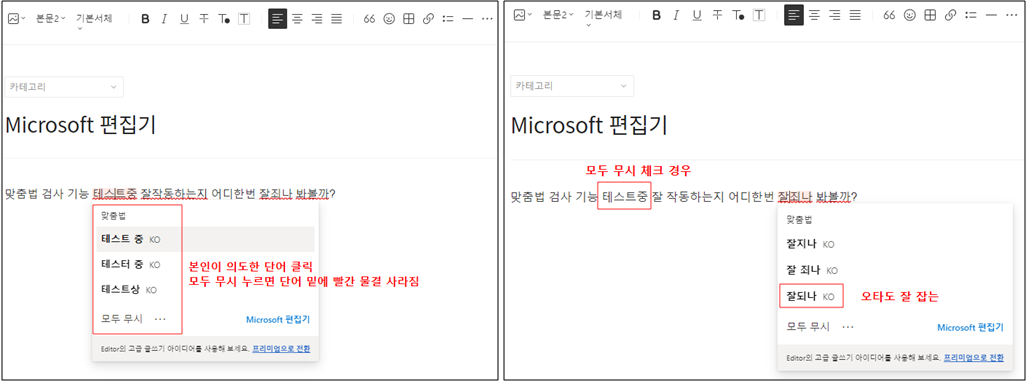Select right alignment in the left editor

point(317,19)
